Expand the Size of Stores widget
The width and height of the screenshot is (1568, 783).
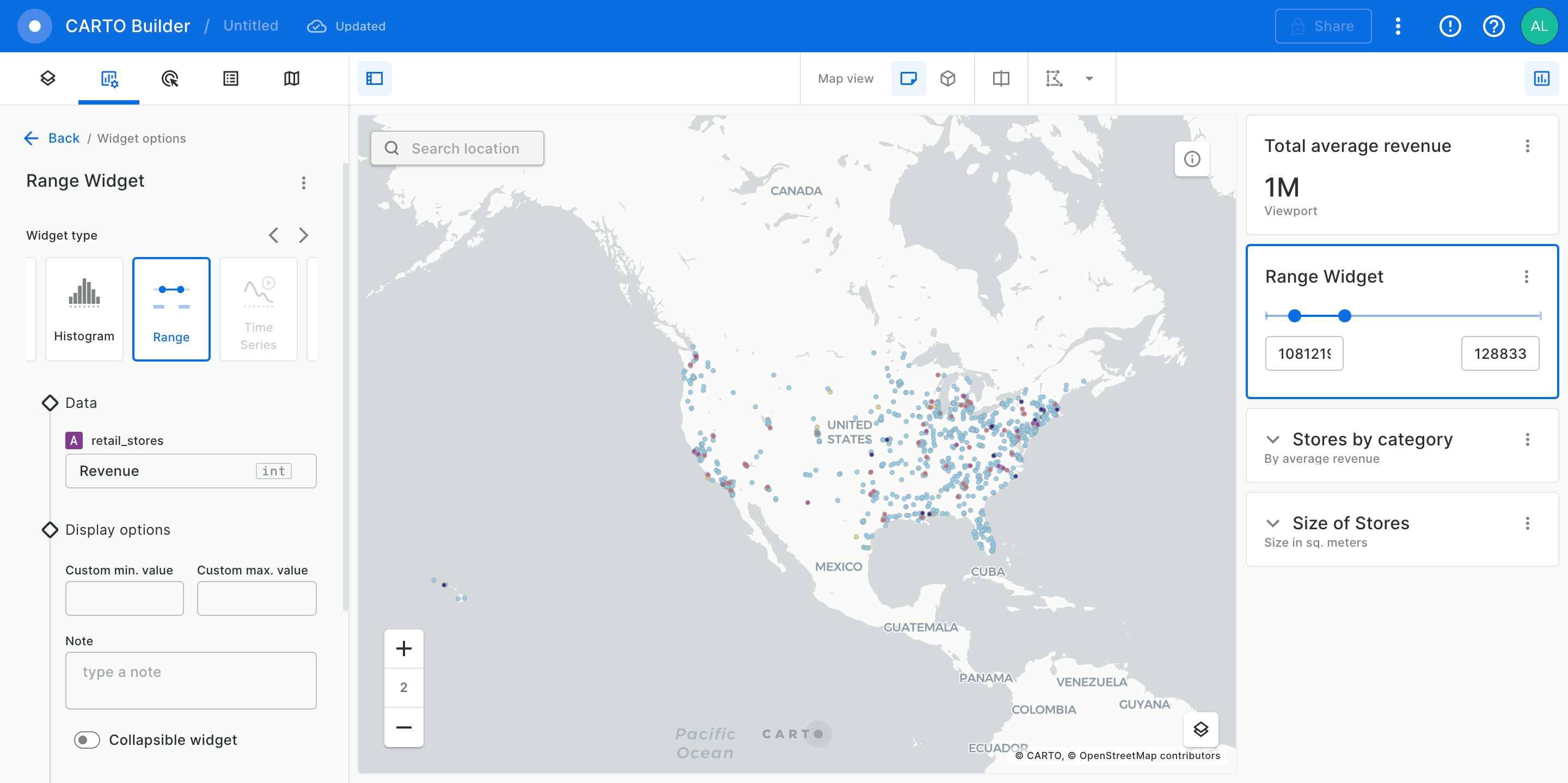(1272, 523)
